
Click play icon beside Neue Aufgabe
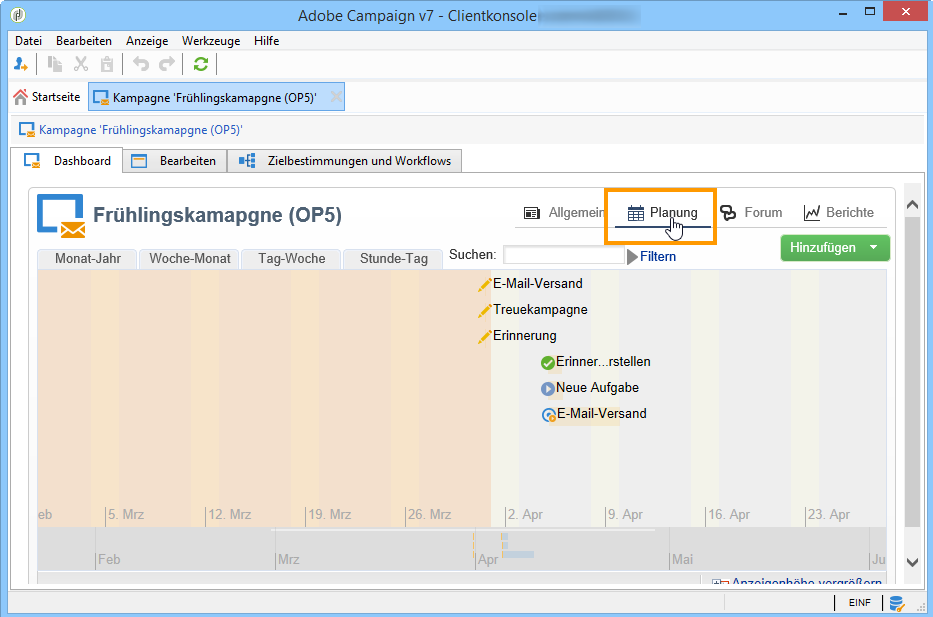click(x=547, y=389)
